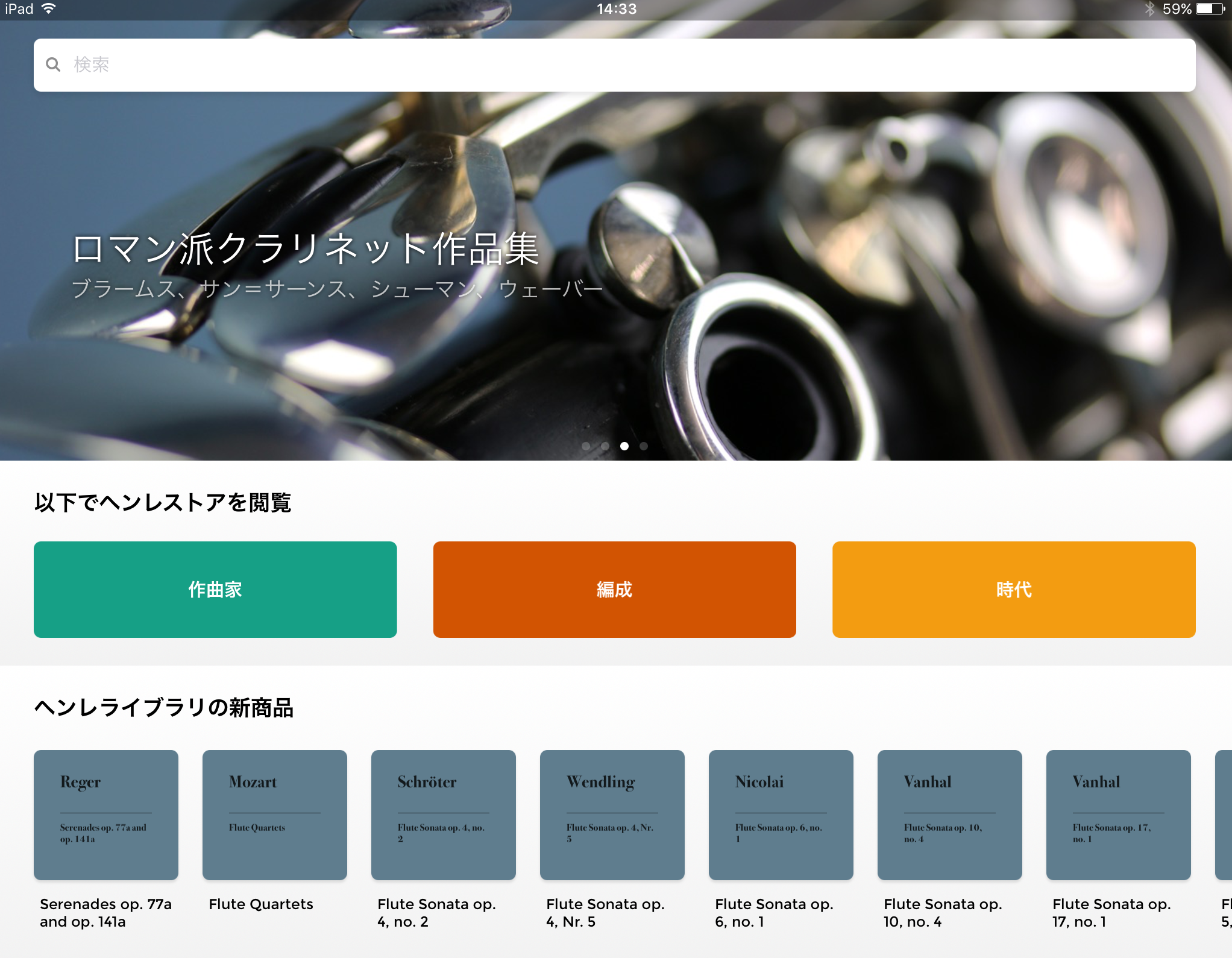1232x958 pixels.
Task: Open Vanhal Flute Sonata op. 17 cover
Action: coord(1119,815)
